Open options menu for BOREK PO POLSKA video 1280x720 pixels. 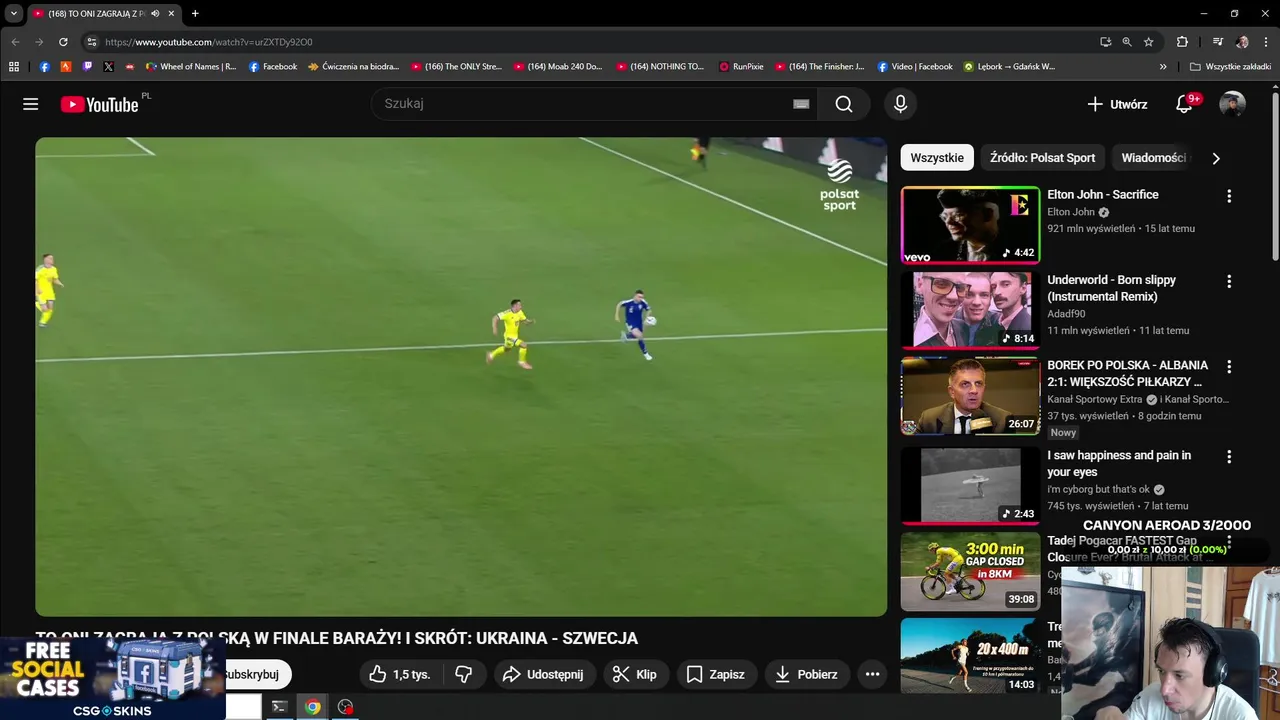click(1229, 367)
